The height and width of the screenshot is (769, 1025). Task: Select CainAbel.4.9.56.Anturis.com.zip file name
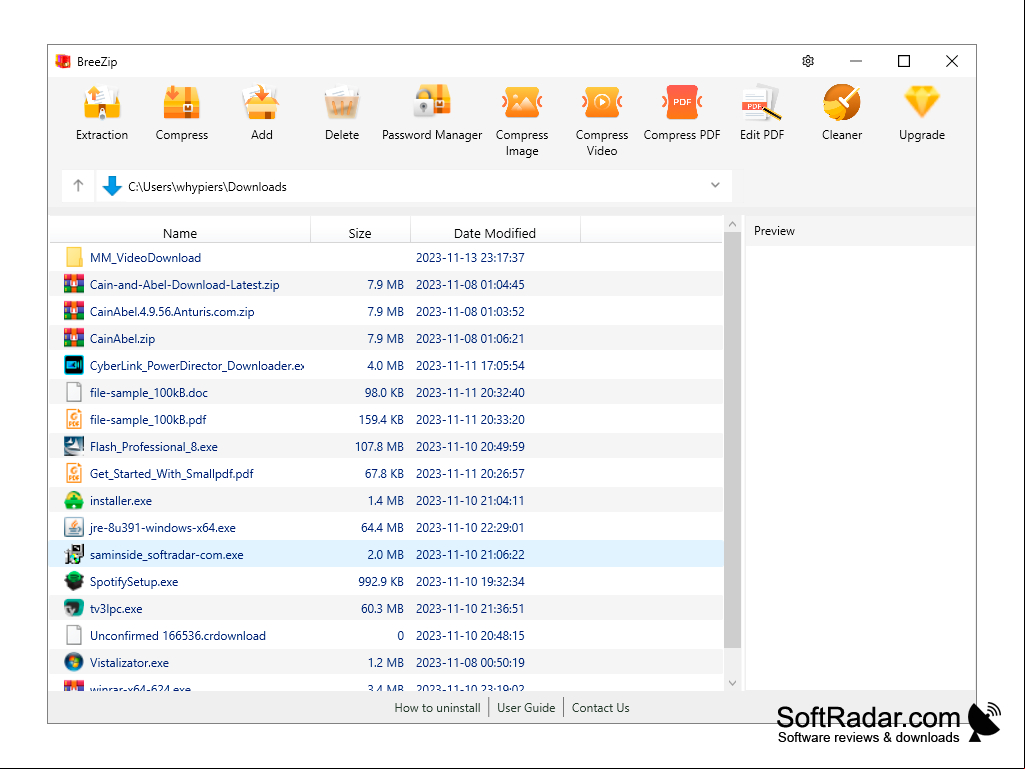pyautogui.click(x=172, y=311)
